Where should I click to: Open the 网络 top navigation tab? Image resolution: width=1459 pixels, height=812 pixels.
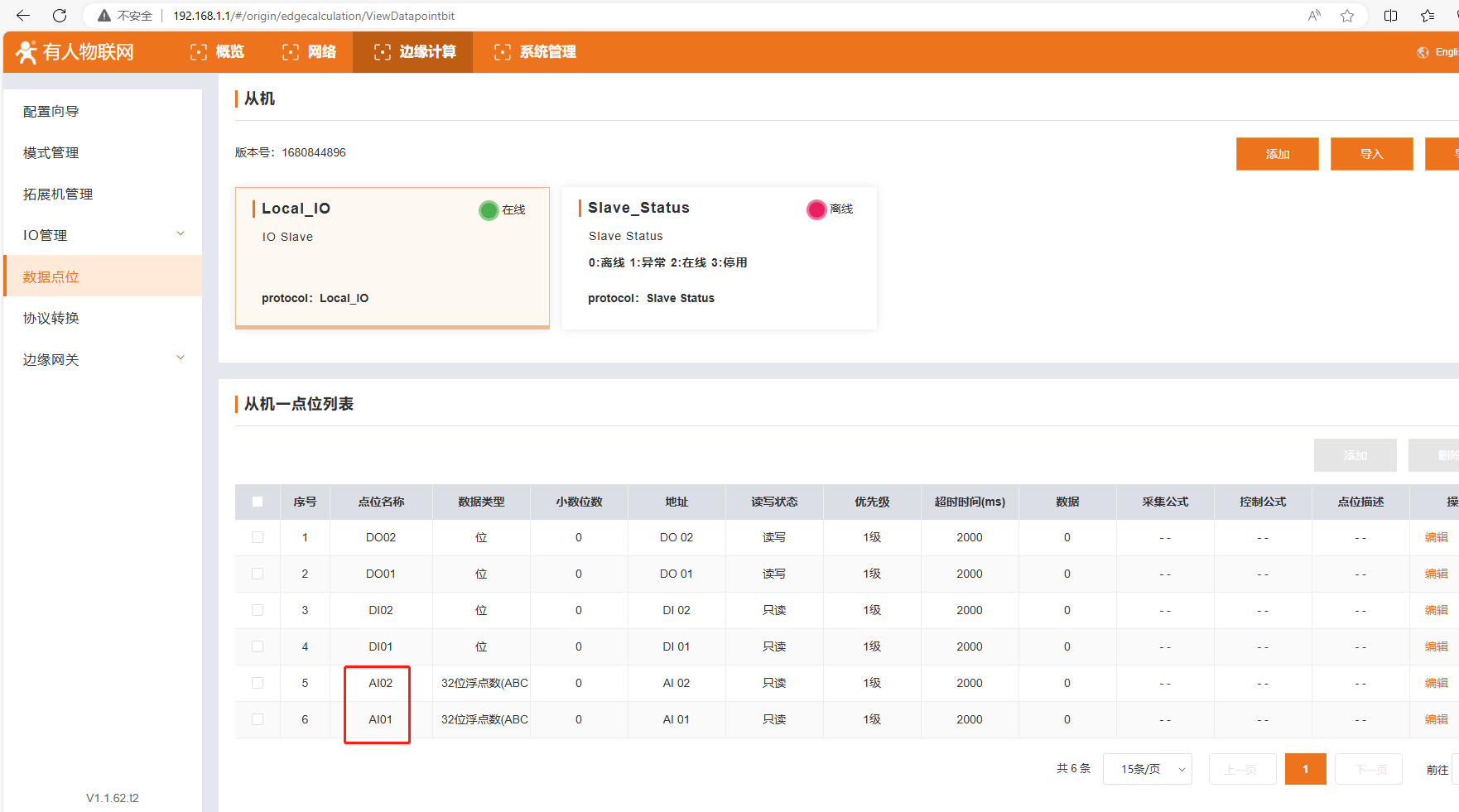tap(310, 52)
